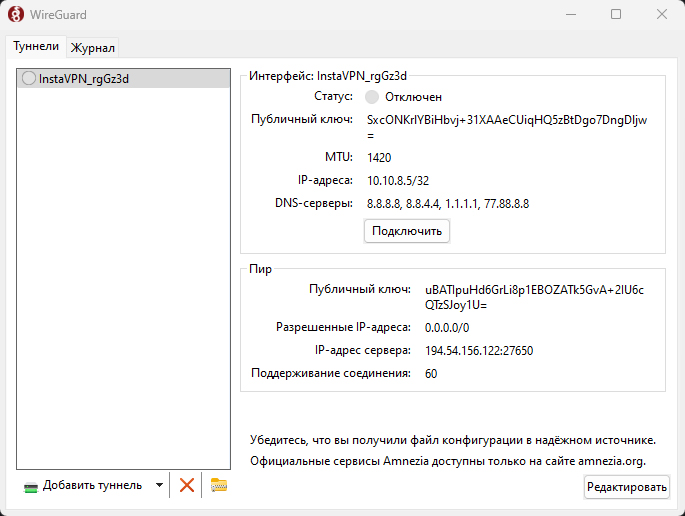Click the interface public key SxcONKrIYBiHbvj+31... value
The width and height of the screenshot is (685, 516).
[507, 127]
